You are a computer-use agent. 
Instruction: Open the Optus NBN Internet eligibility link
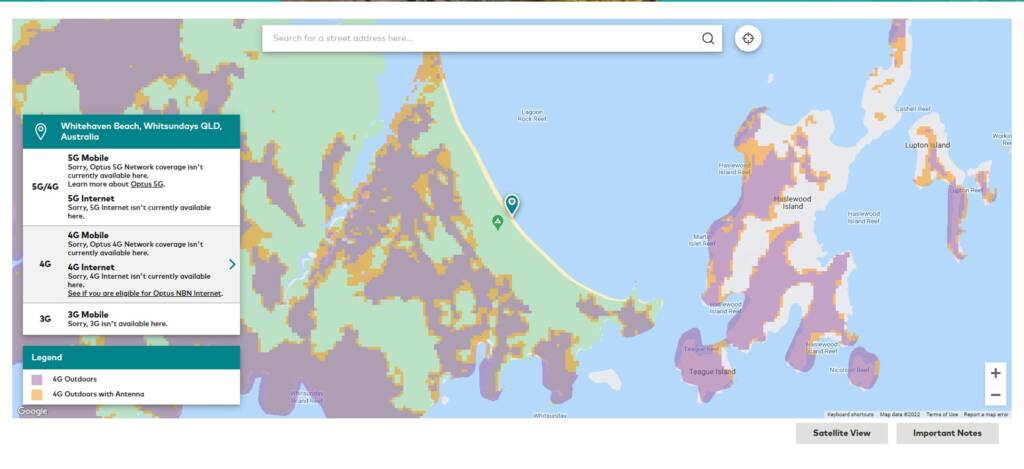click(x=145, y=293)
